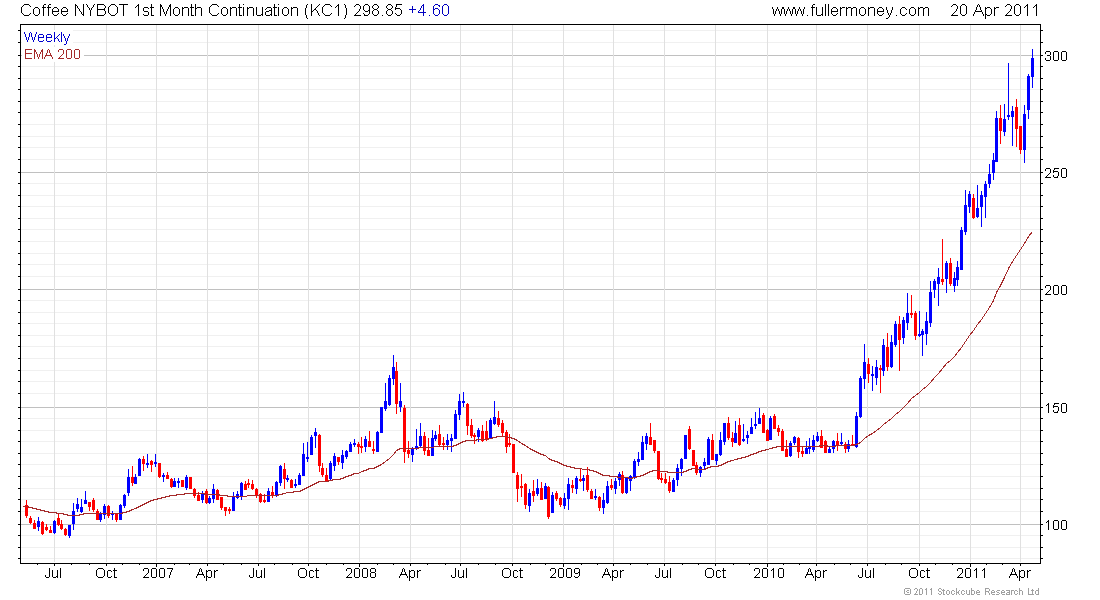Click the Stockcube Research Ltd copyright text

click(971, 592)
